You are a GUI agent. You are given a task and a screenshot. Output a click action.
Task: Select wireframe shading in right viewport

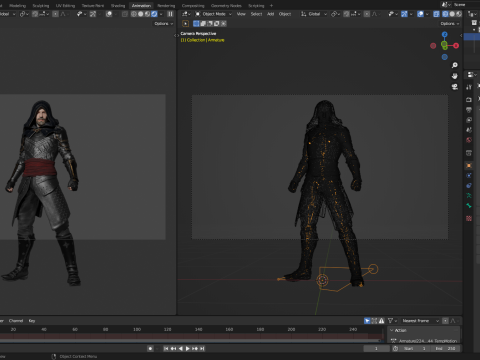(445, 14)
